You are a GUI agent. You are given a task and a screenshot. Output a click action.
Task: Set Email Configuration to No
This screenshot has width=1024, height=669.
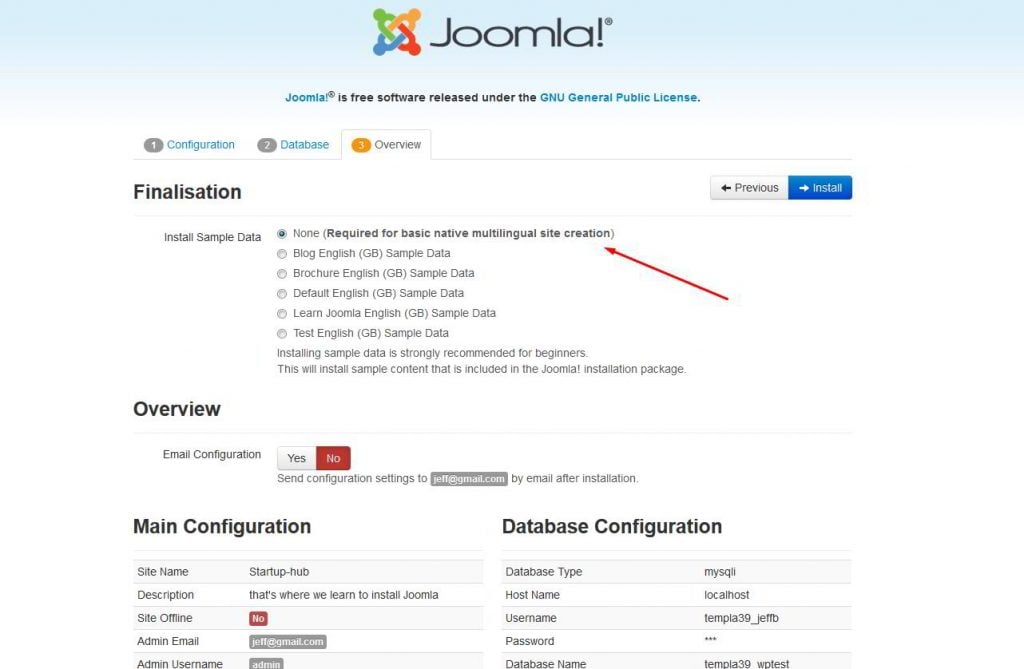pos(333,458)
